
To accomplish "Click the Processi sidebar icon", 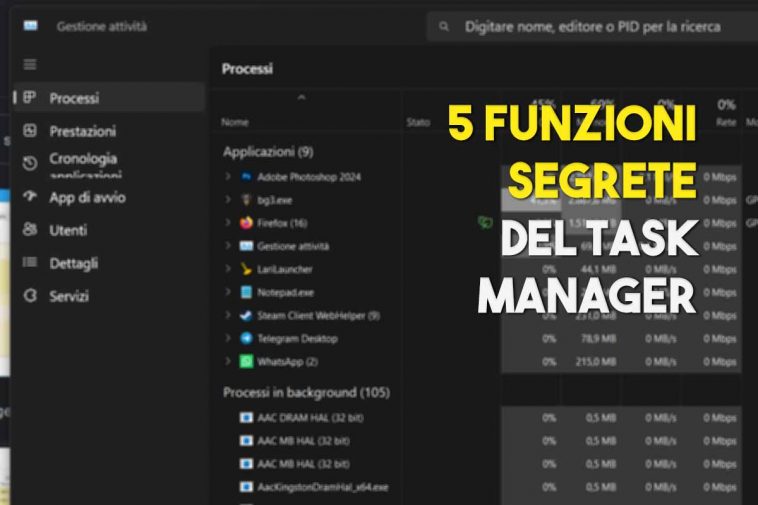I will coord(30,98).
